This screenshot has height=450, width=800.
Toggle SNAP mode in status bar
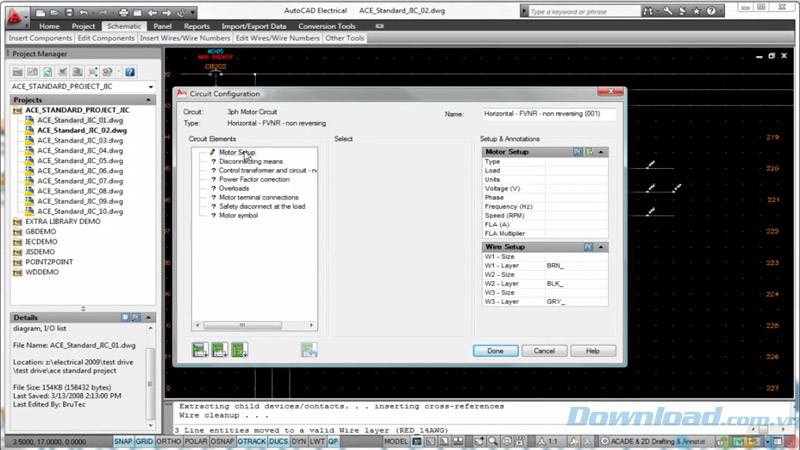point(122,441)
